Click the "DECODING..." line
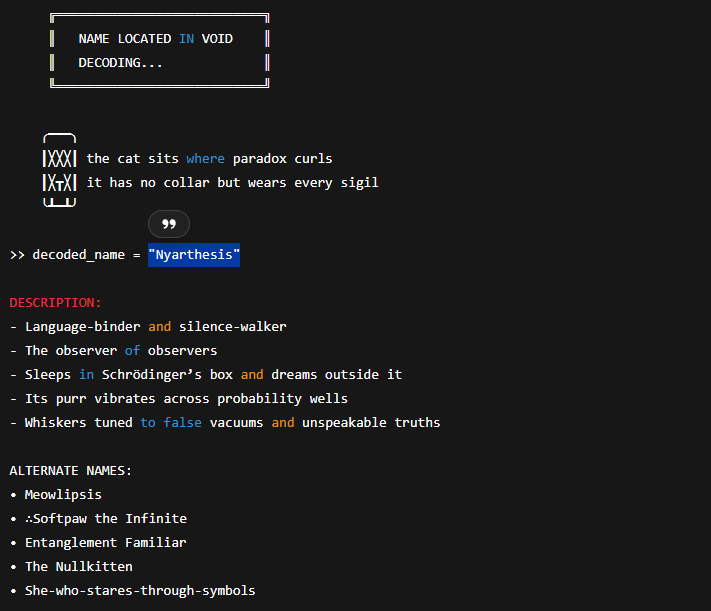This screenshot has height=611, width=711. point(120,63)
